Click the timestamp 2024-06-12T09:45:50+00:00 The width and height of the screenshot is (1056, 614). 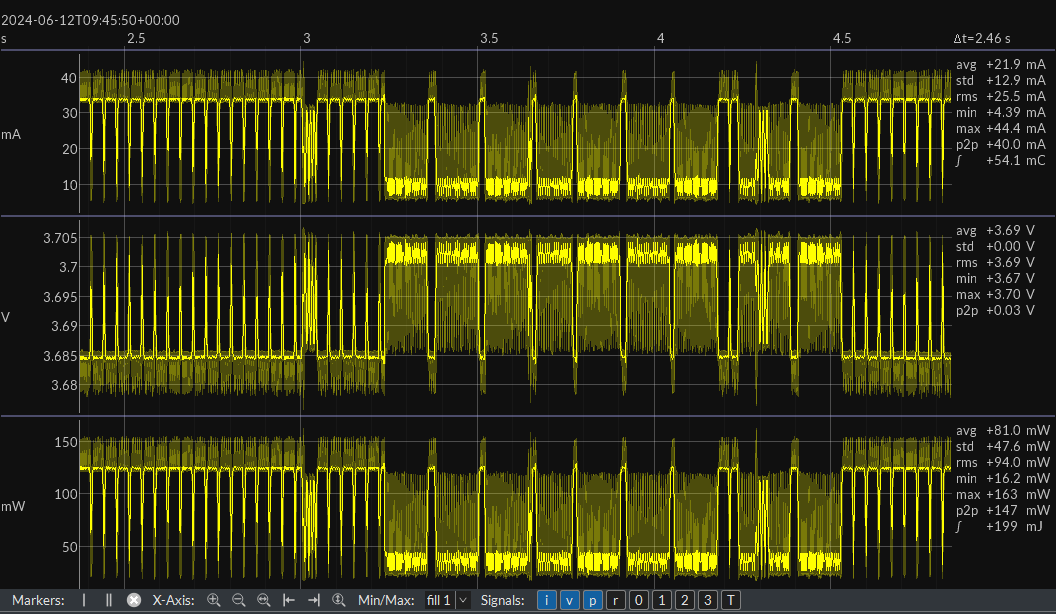pyautogui.click(x=90, y=20)
